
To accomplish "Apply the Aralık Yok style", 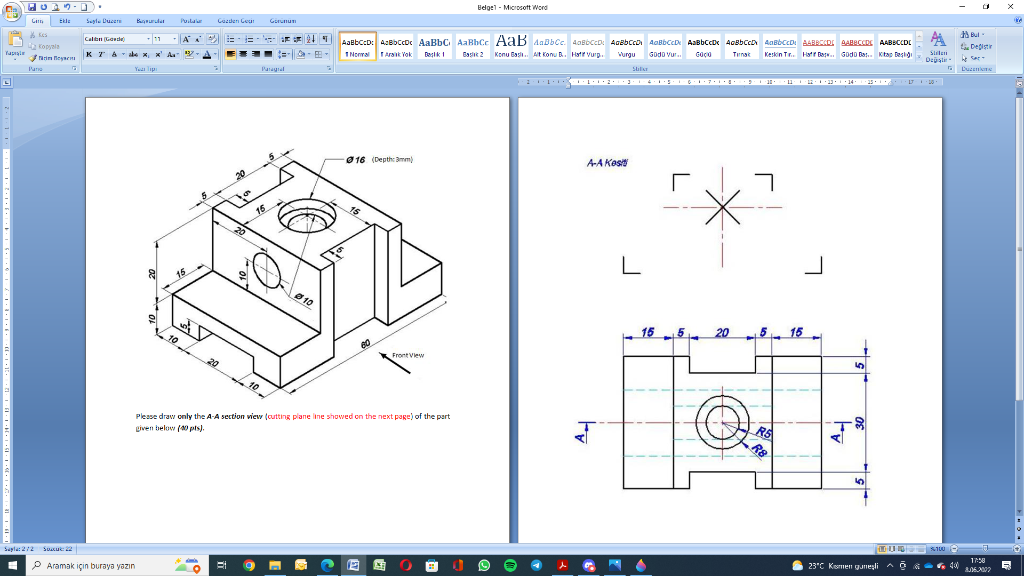I will click(396, 46).
